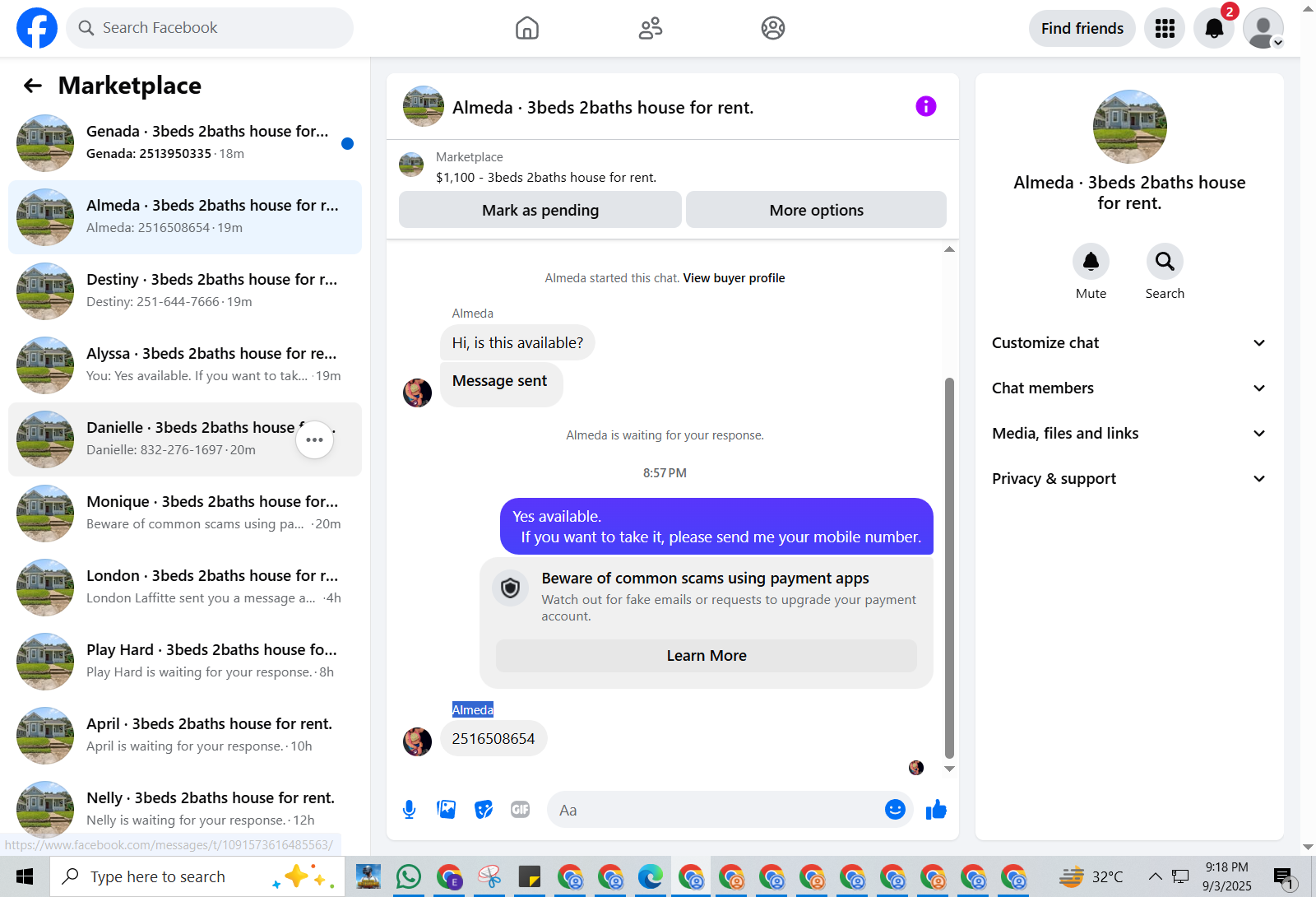Open Monique conversation in the list

[185, 514]
